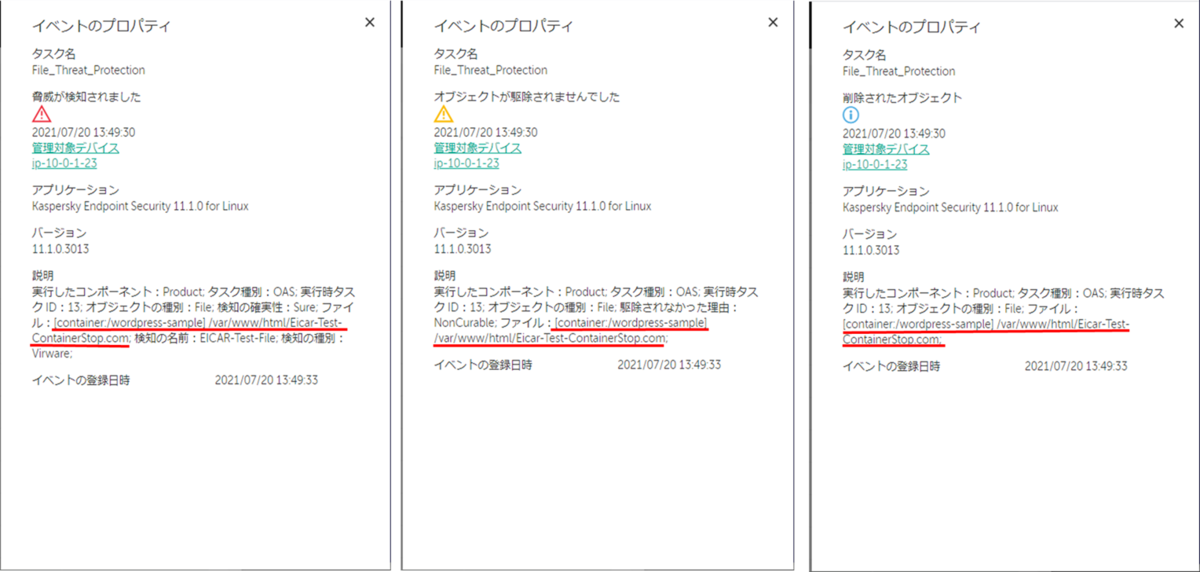Select 削除されたオブジェクト event title text
The width and height of the screenshot is (1200, 572).
click(902, 98)
